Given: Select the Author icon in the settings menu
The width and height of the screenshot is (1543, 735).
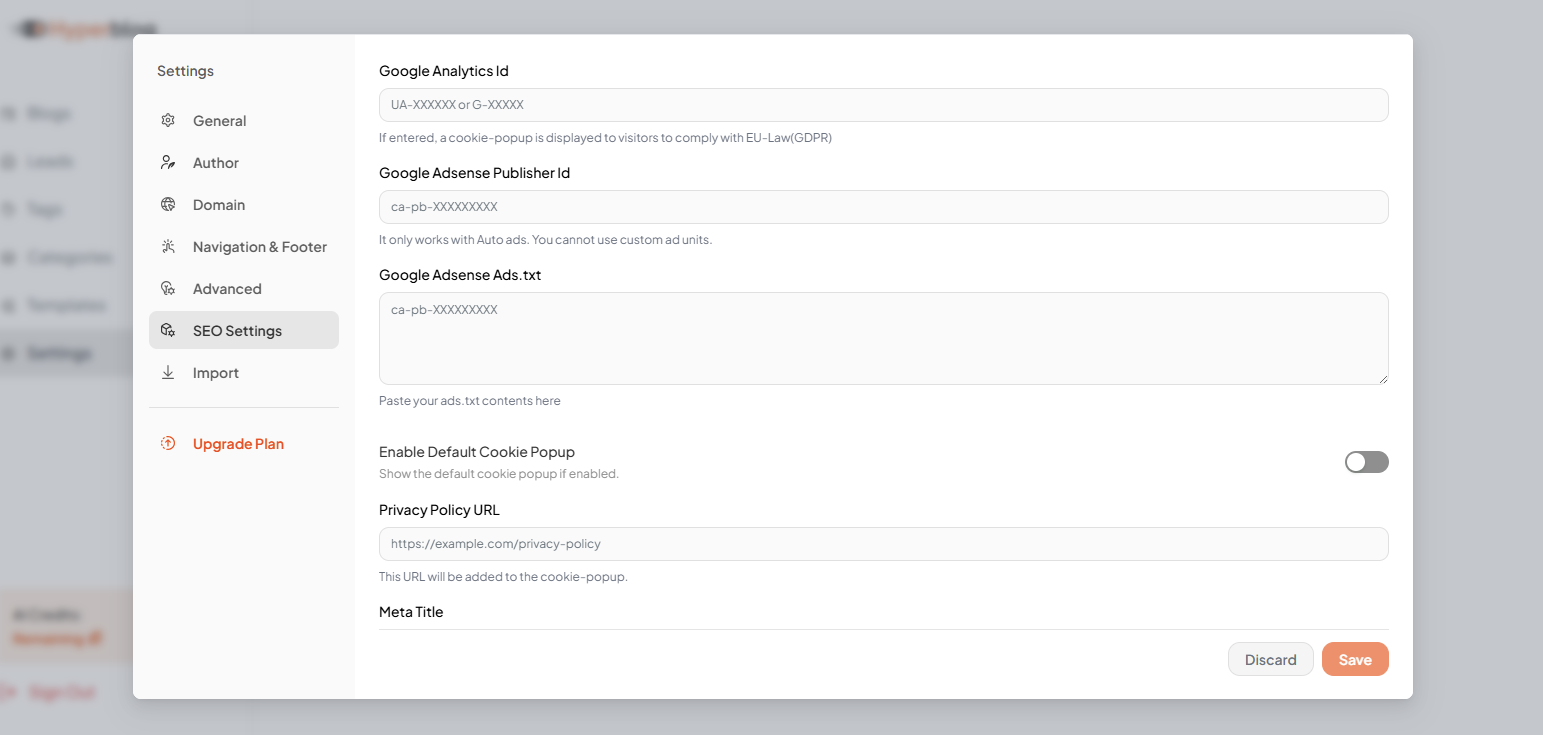Looking at the screenshot, I should point(168,162).
